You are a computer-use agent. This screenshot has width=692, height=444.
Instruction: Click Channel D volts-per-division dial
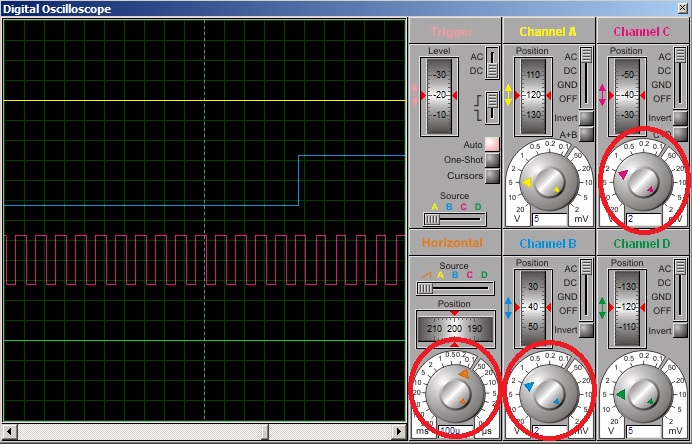(x=643, y=394)
